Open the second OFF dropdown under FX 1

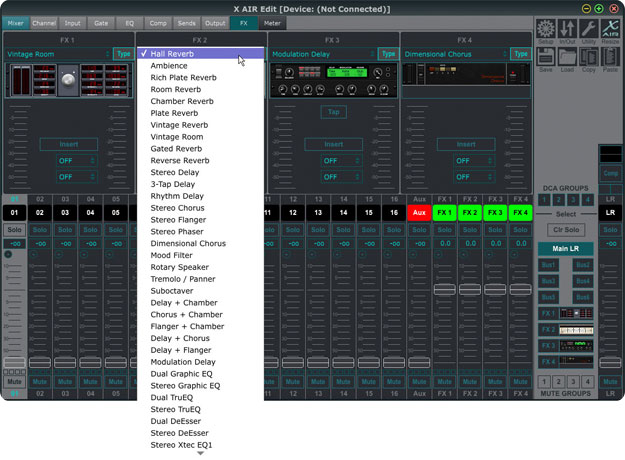pos(76,177)
